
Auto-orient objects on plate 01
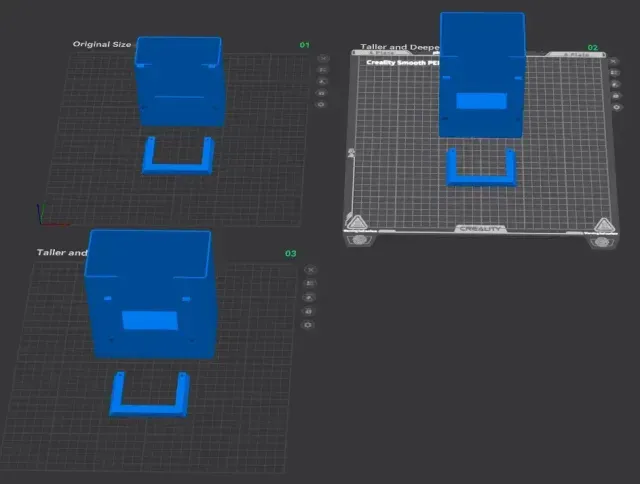click(x=322, y=82)
